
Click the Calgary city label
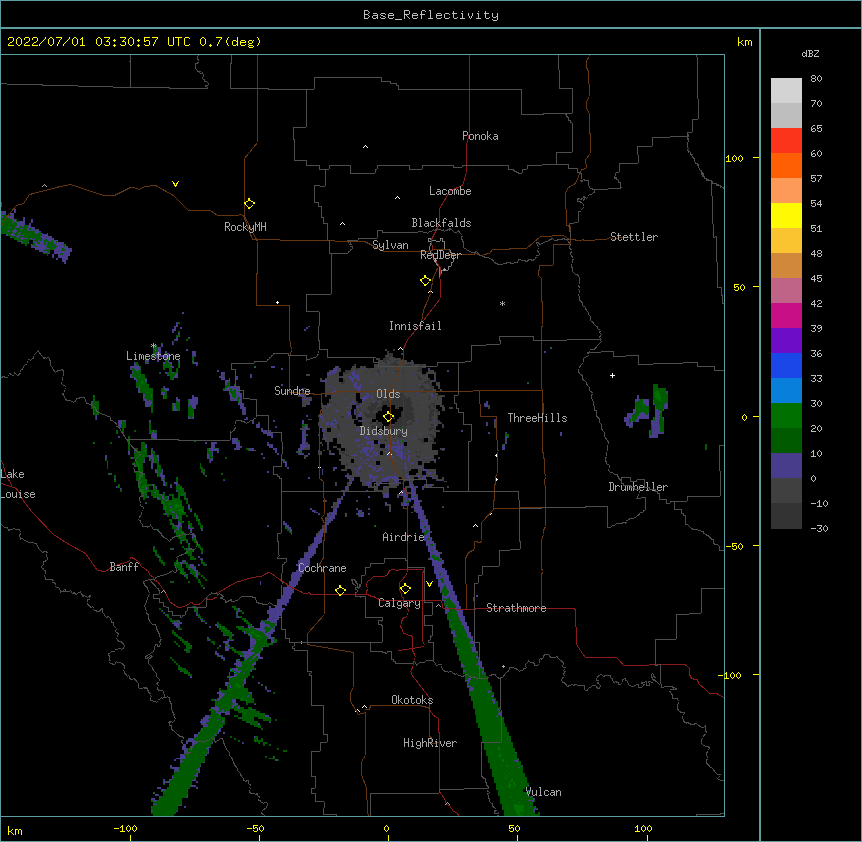click(399, 603)
